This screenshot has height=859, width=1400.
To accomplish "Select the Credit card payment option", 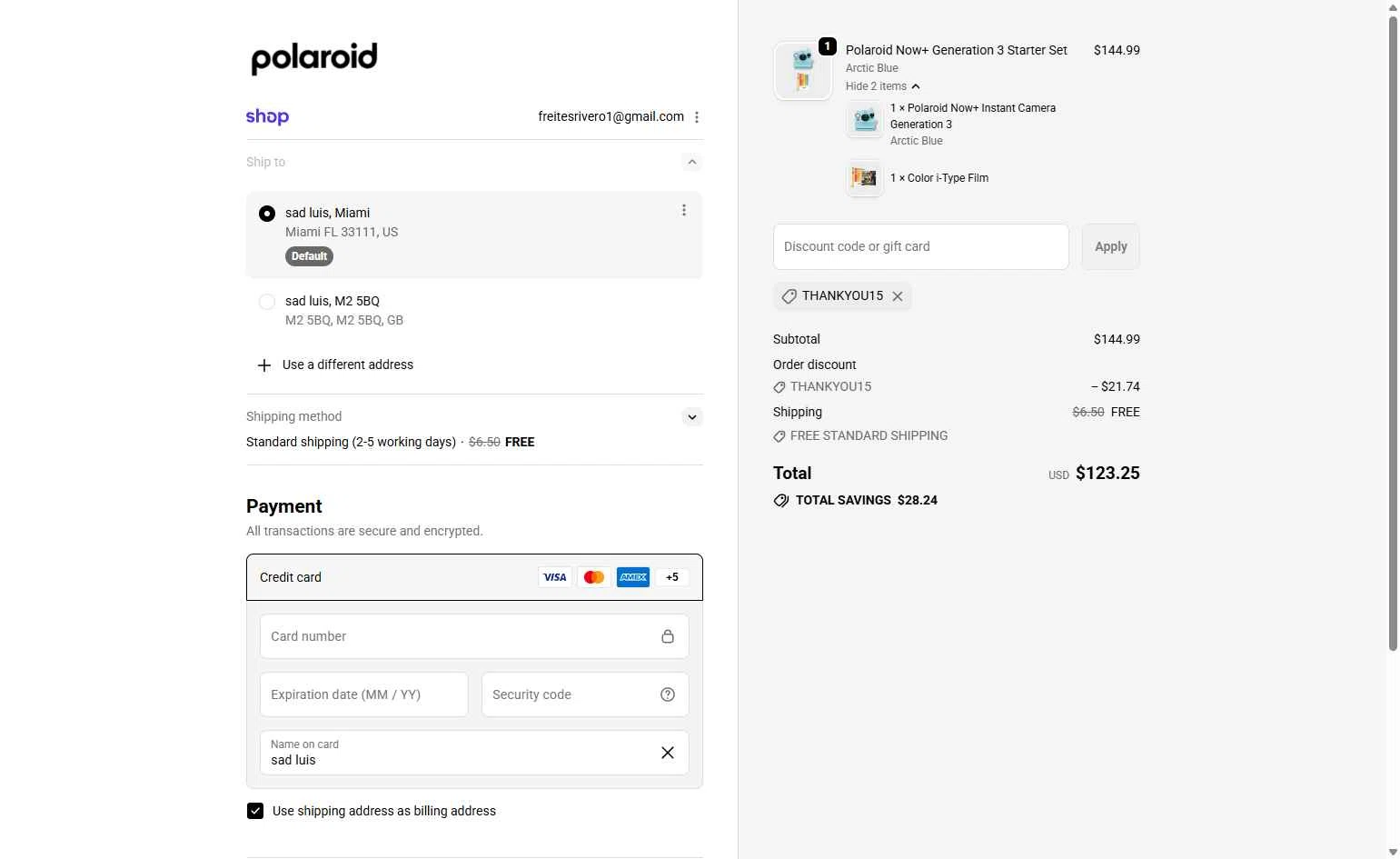I will 474,577.
